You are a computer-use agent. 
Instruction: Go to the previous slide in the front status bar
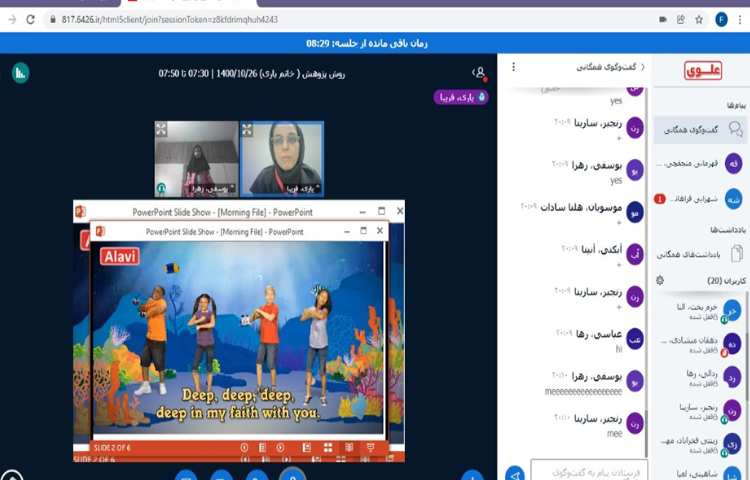click(x=244, y=447)
